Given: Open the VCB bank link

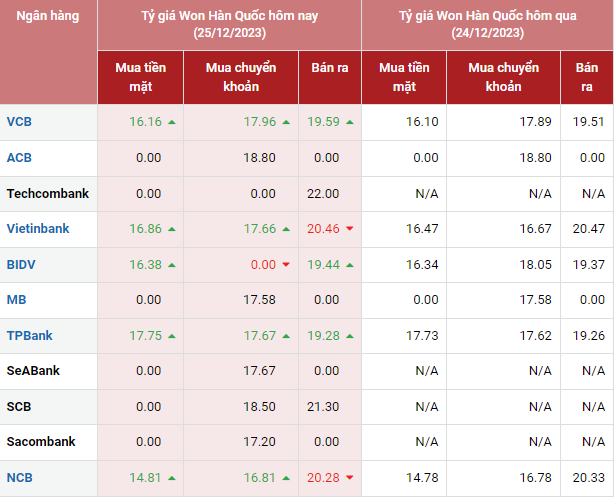Looking at the screenshot, I should [19, 122].
